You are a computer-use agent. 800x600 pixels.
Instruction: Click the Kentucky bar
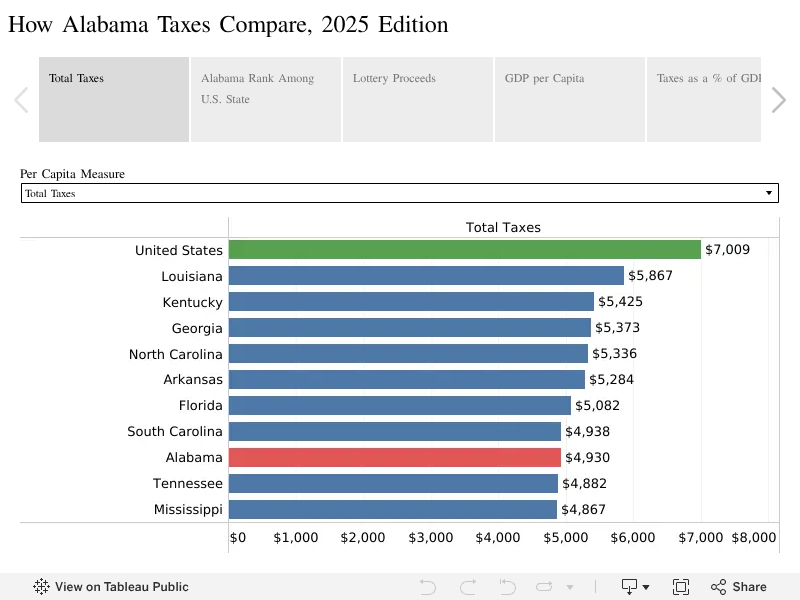coord(411,302)
